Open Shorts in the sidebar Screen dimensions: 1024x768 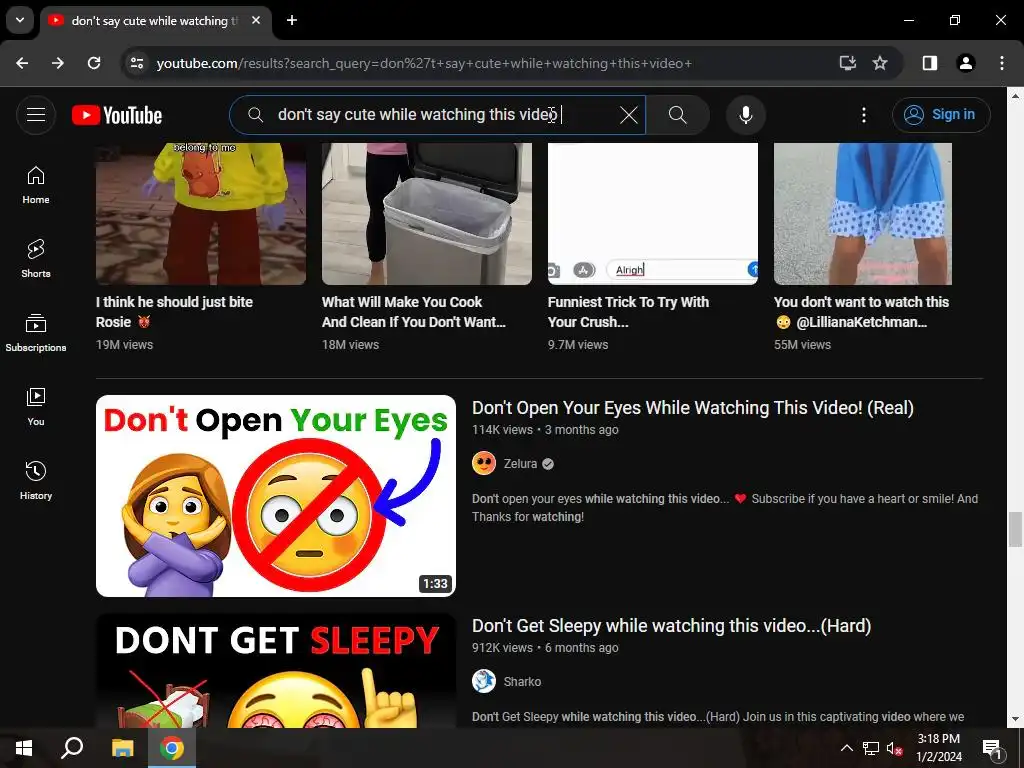(x=36, y=259)
